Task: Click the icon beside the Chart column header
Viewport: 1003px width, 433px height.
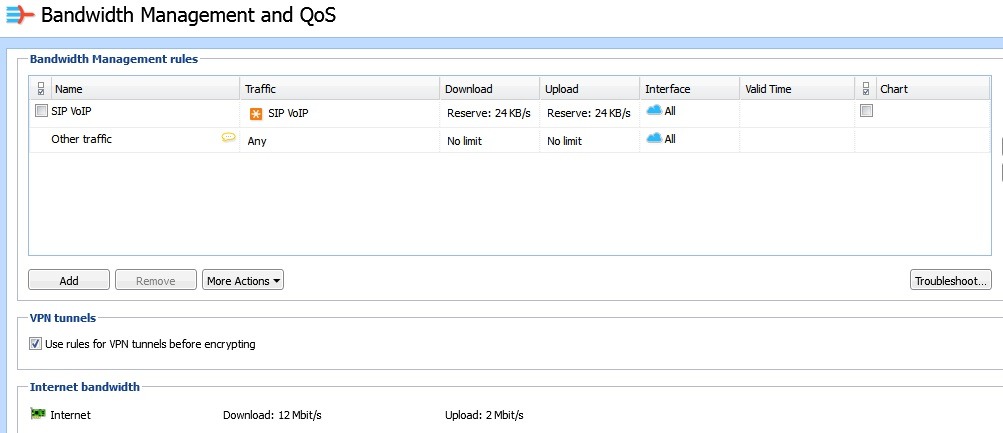Action: point(866,89)
